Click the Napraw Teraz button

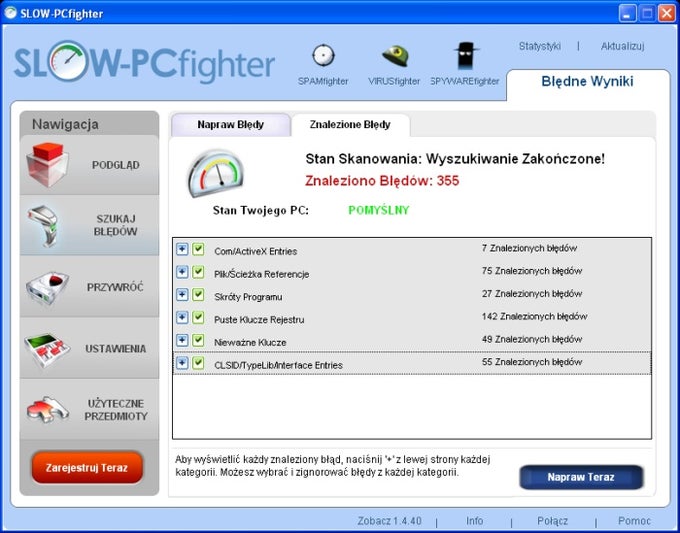(581, 477)
